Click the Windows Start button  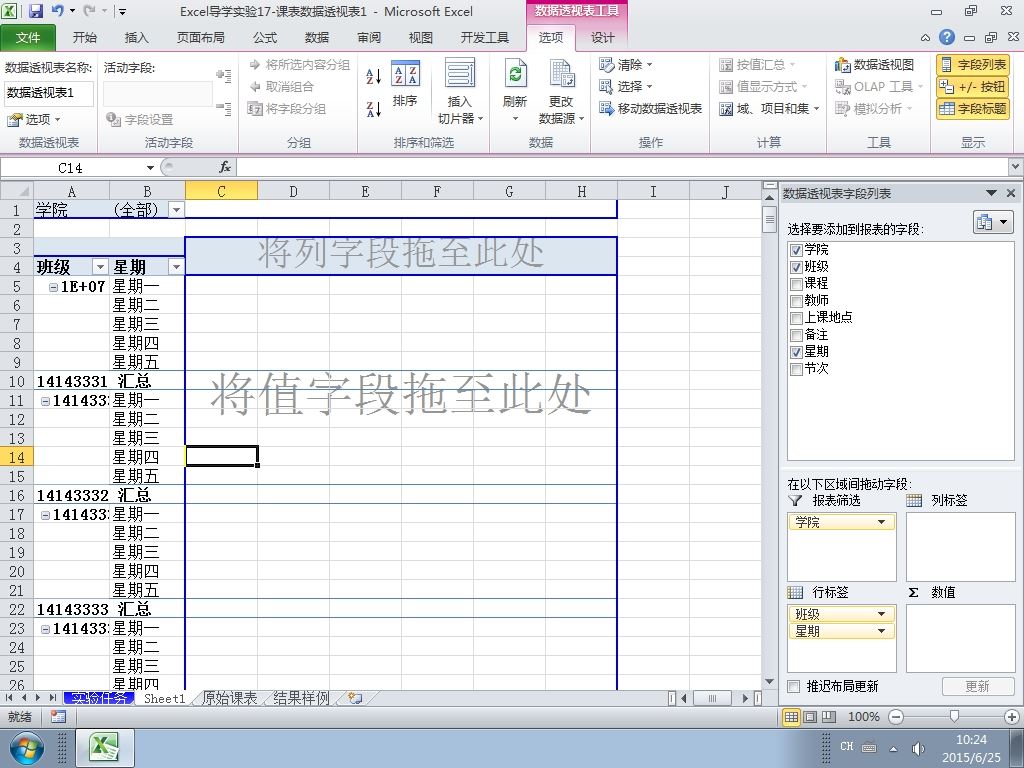point(25,748)
